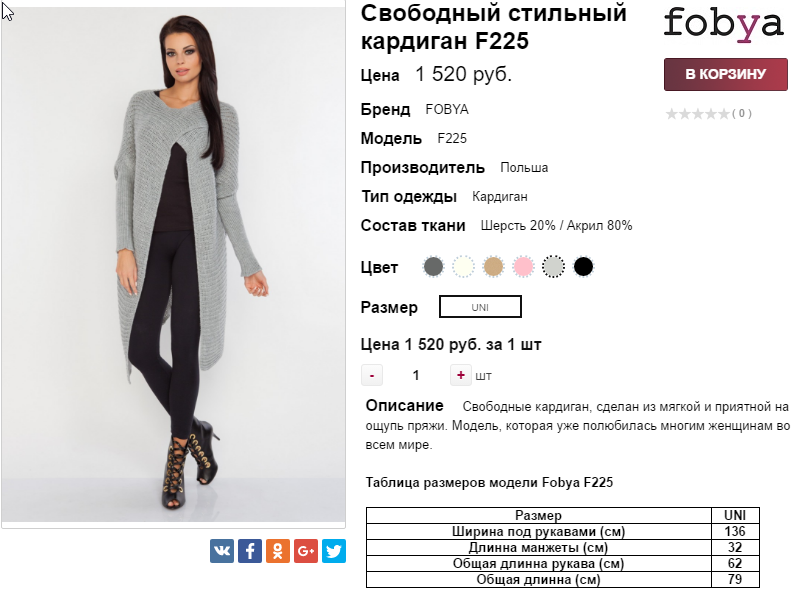
Task: Share product on VK
Action: 222,551
